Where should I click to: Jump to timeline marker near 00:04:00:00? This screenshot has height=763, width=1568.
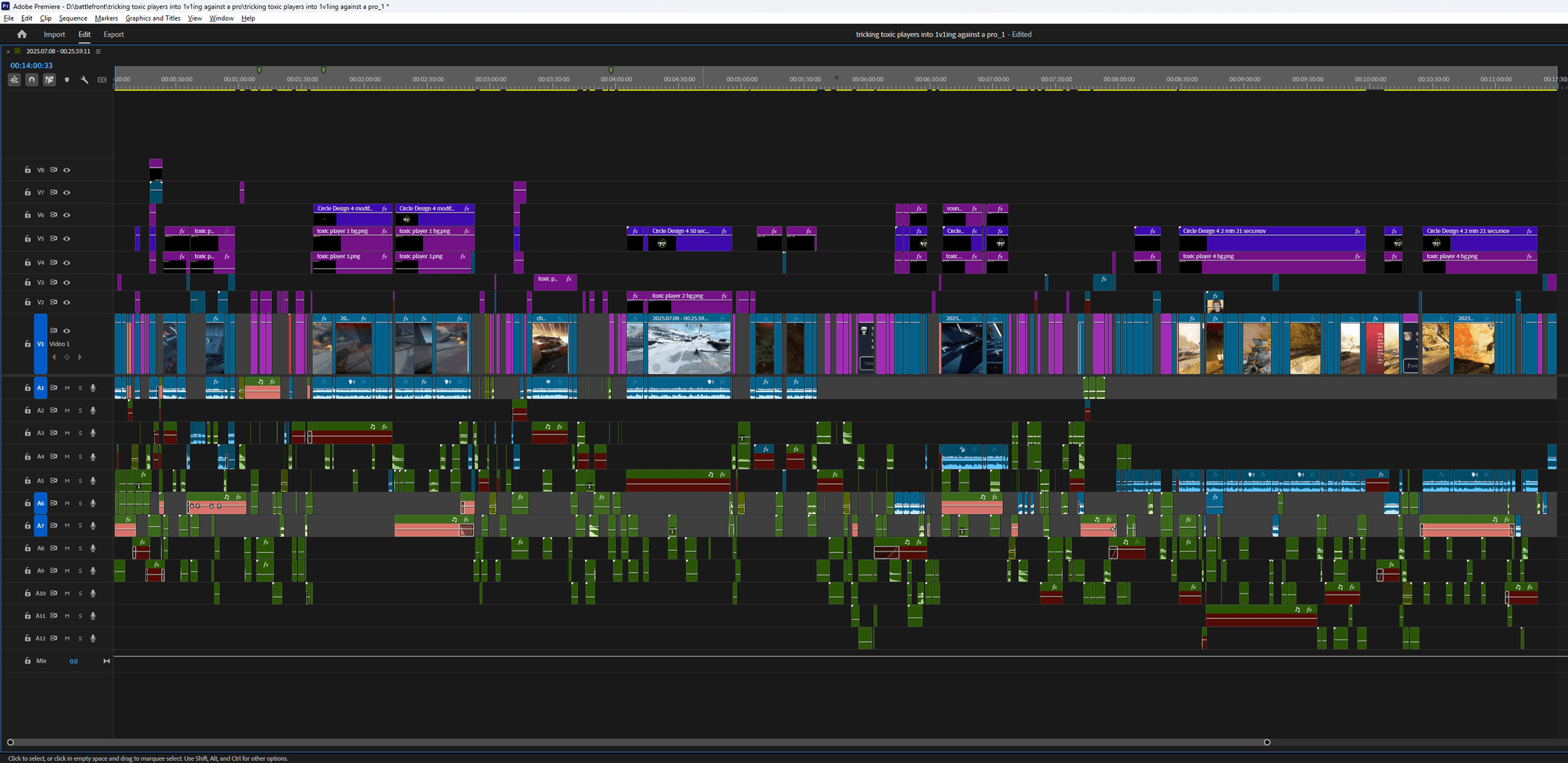(x=611, y=70)
